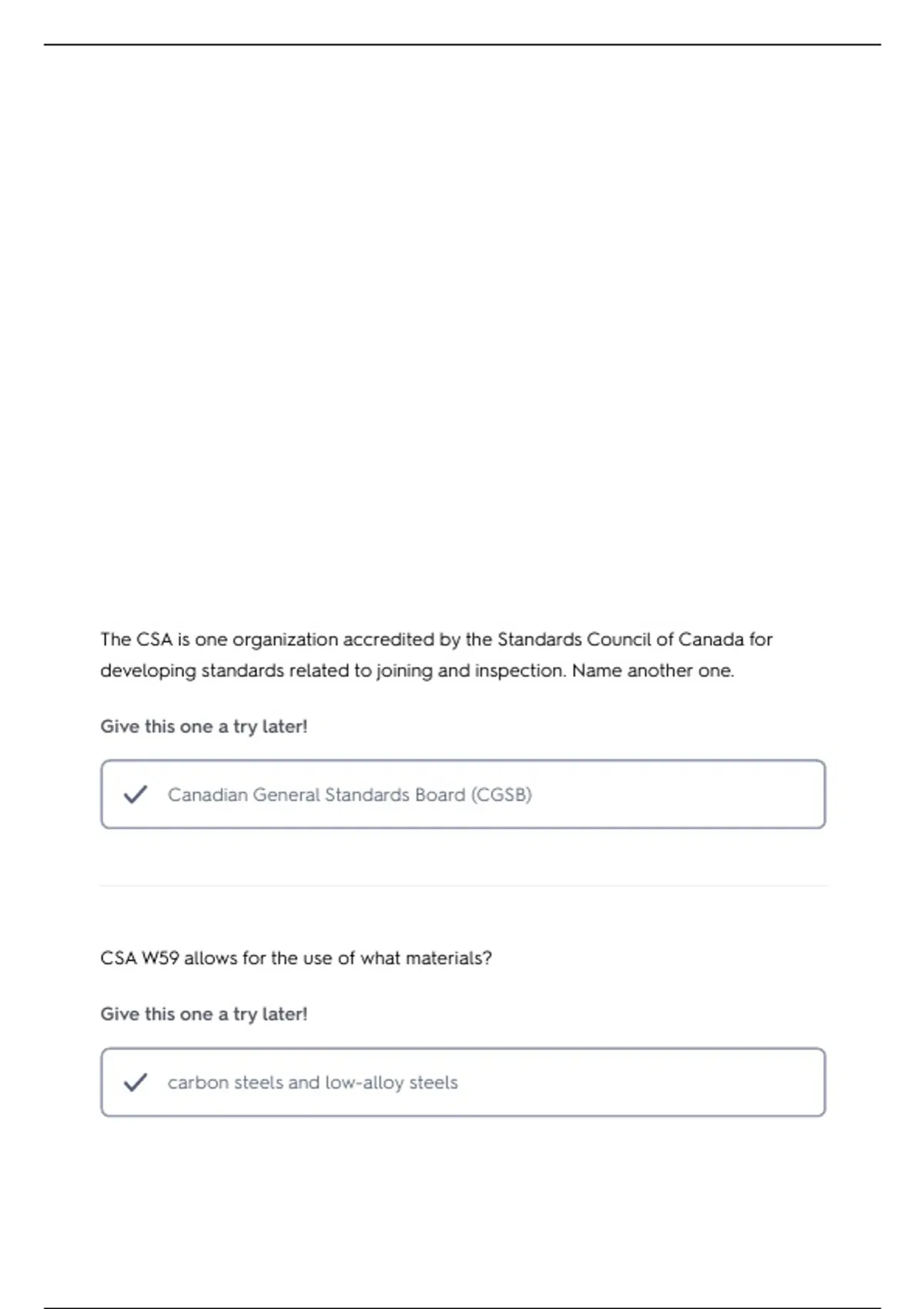
Task: Click 'CSA W59' in the second question
Action: 139,958
